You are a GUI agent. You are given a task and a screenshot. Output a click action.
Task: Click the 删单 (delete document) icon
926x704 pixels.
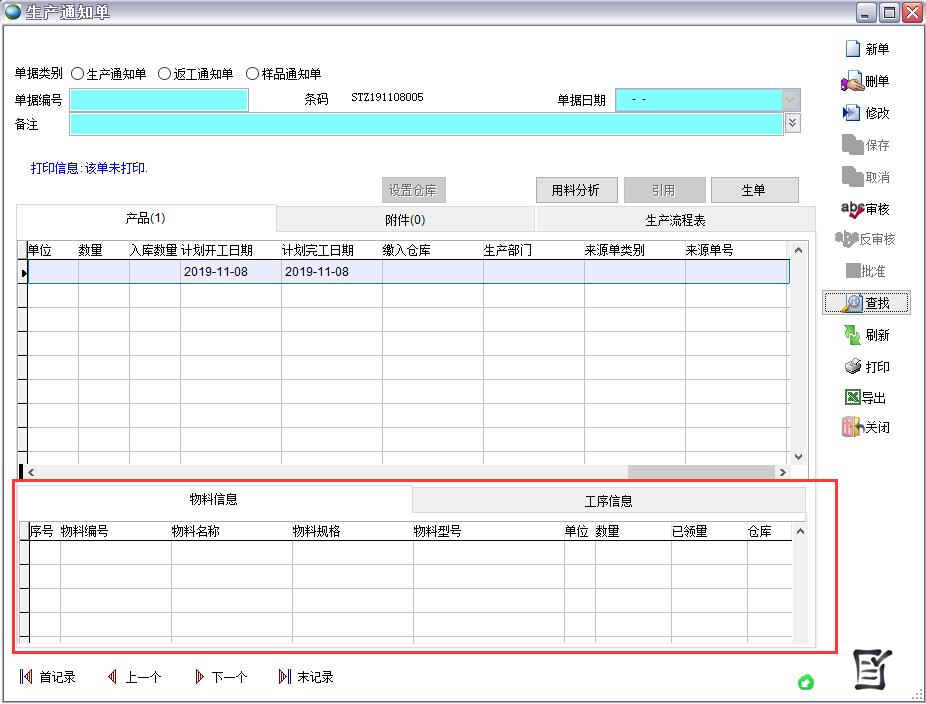[852, 81]
